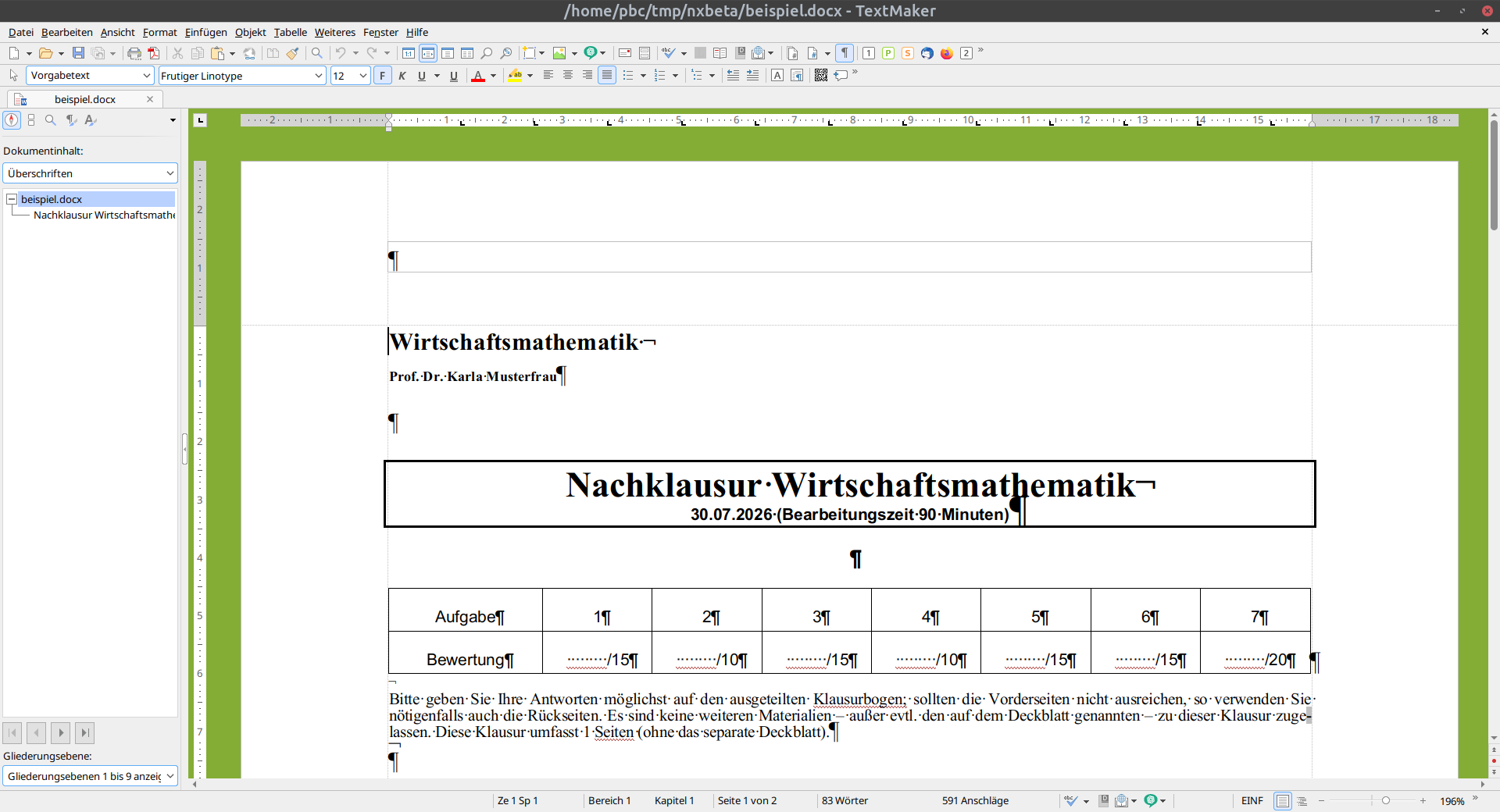1500x812 pixels.
Task: Click the character formatting A icon
Action: [x=777, y=75]
